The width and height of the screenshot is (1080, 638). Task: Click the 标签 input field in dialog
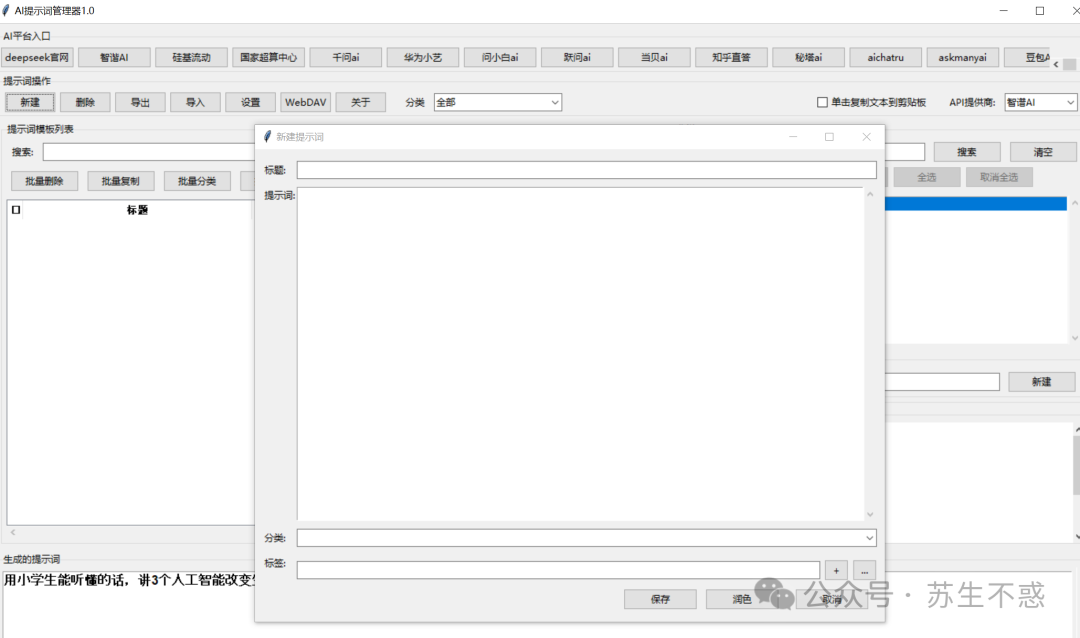pos(559,570)
